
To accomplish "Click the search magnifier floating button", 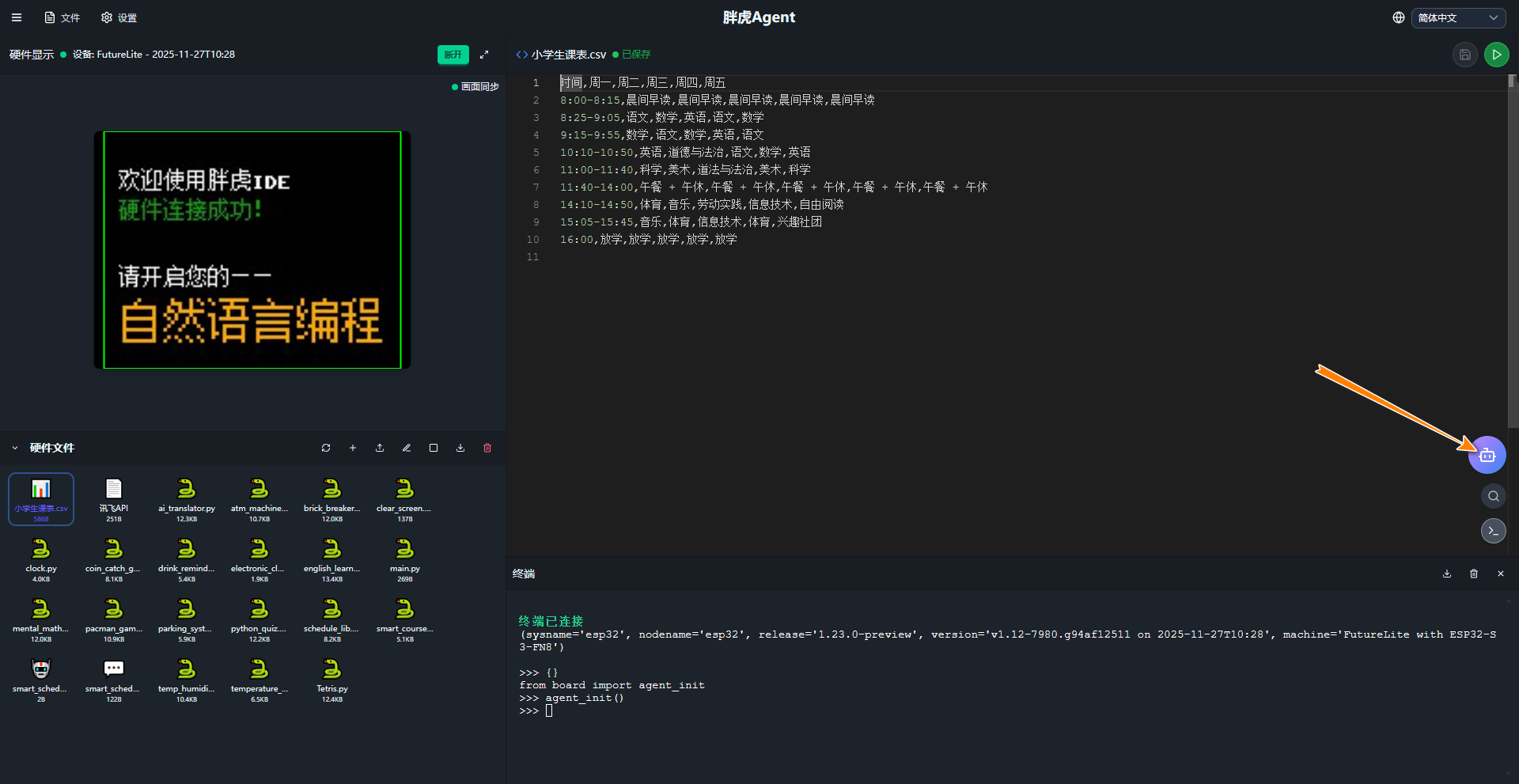I will click(1493, 496).
